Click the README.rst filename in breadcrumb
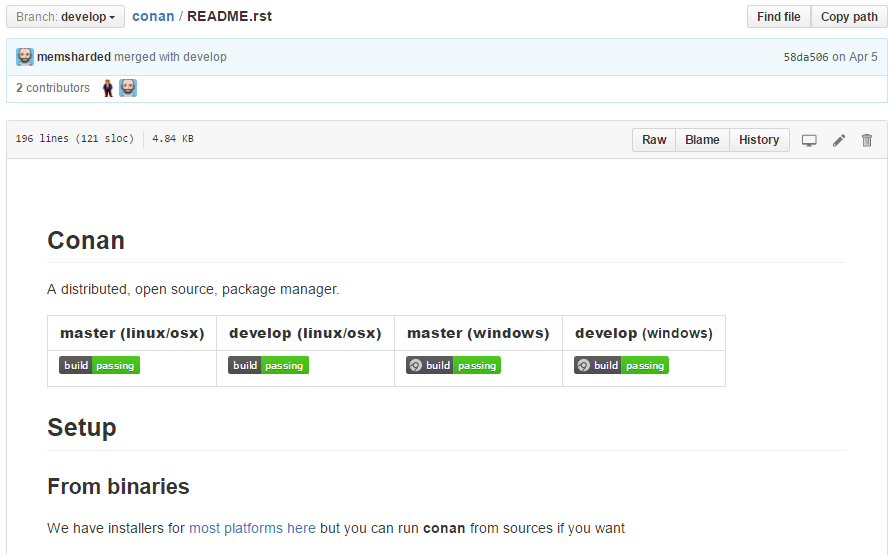This screenshot has width=896, height=555. coord(230,17)
